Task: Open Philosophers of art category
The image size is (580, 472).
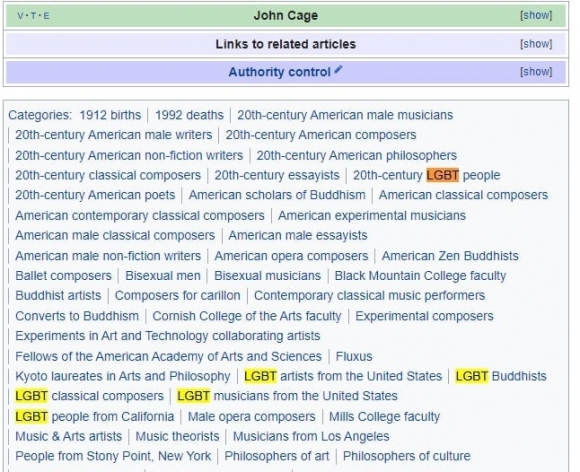Action: [x=277, y=456]
